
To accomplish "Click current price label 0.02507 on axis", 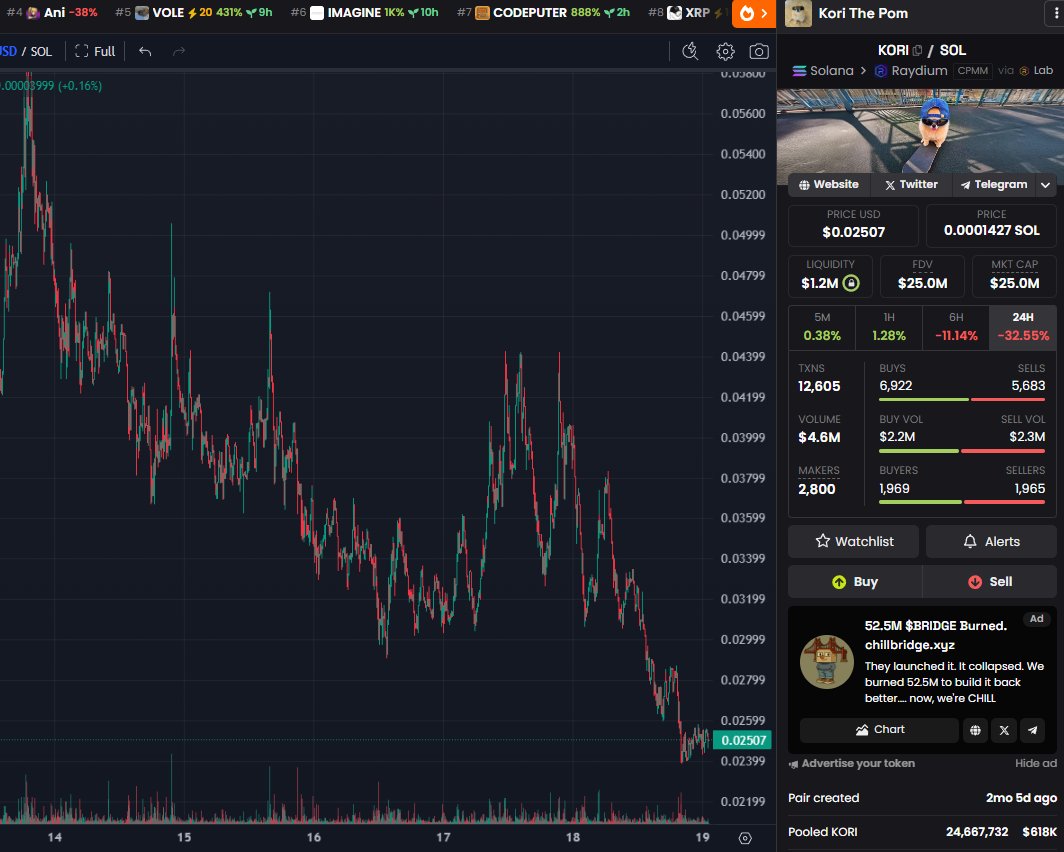I will click(742, 740).
